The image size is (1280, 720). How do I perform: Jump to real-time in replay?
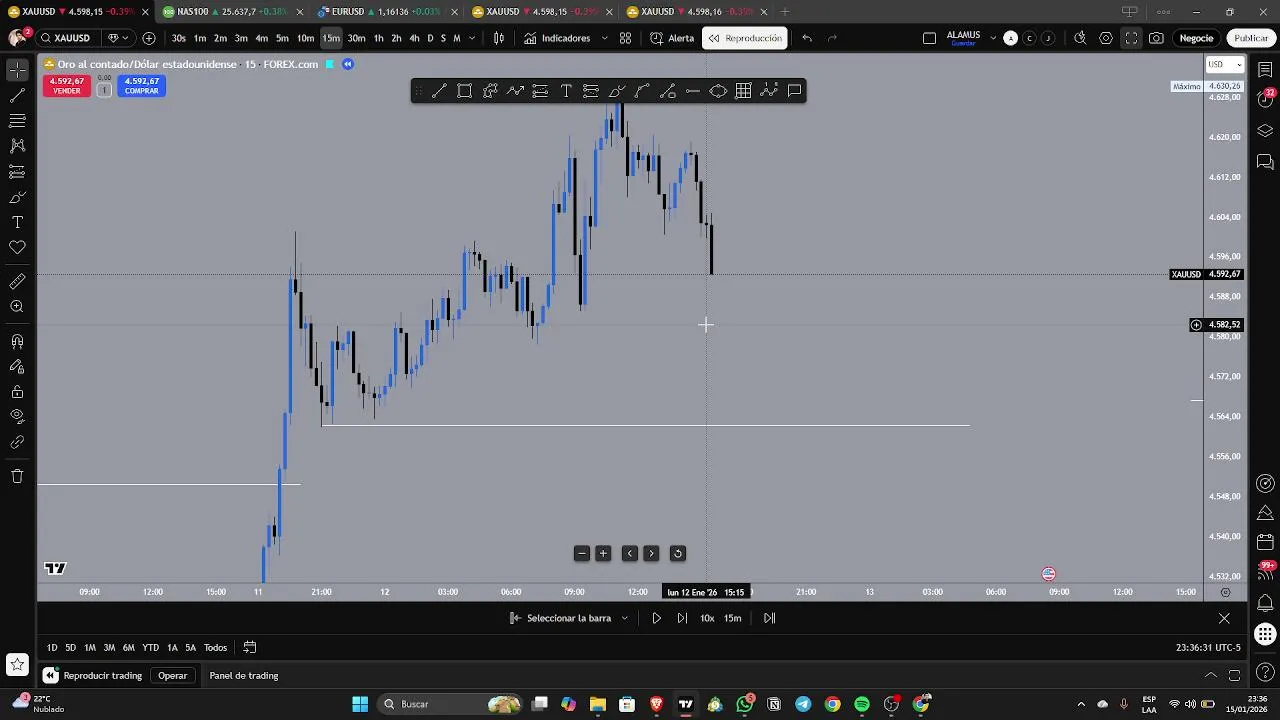coord(769,618)
